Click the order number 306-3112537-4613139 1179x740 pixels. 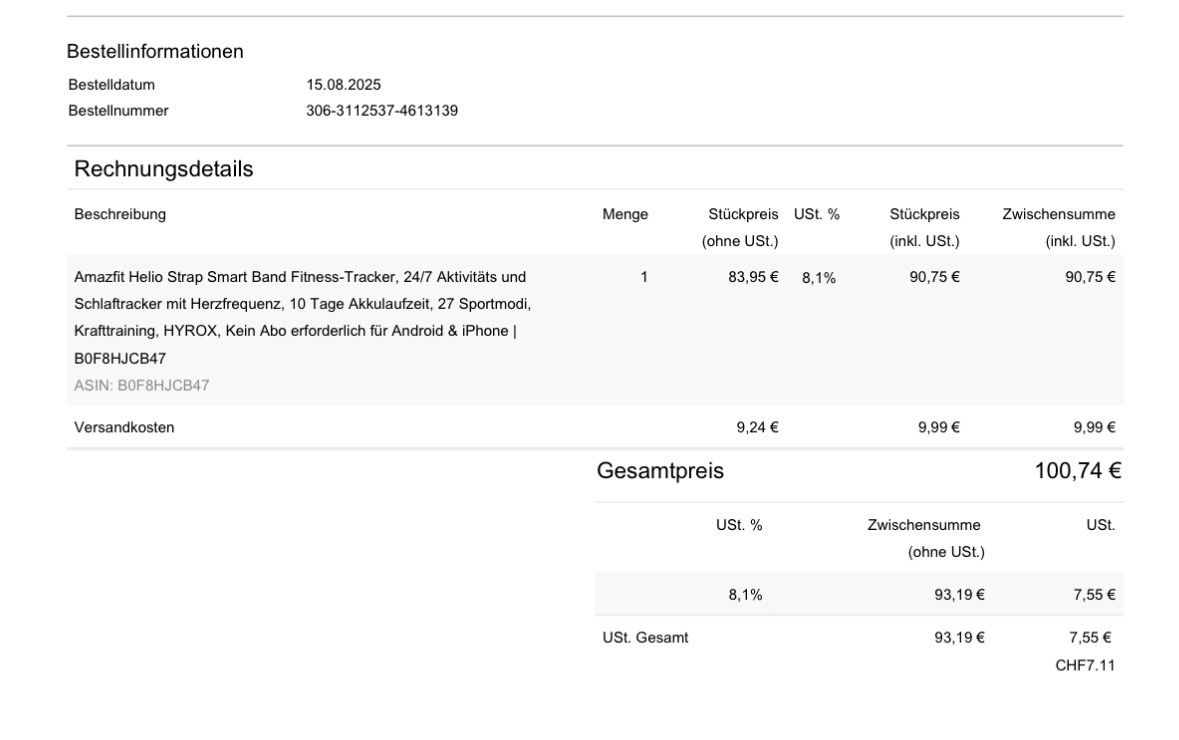click(x=382, y=111)
